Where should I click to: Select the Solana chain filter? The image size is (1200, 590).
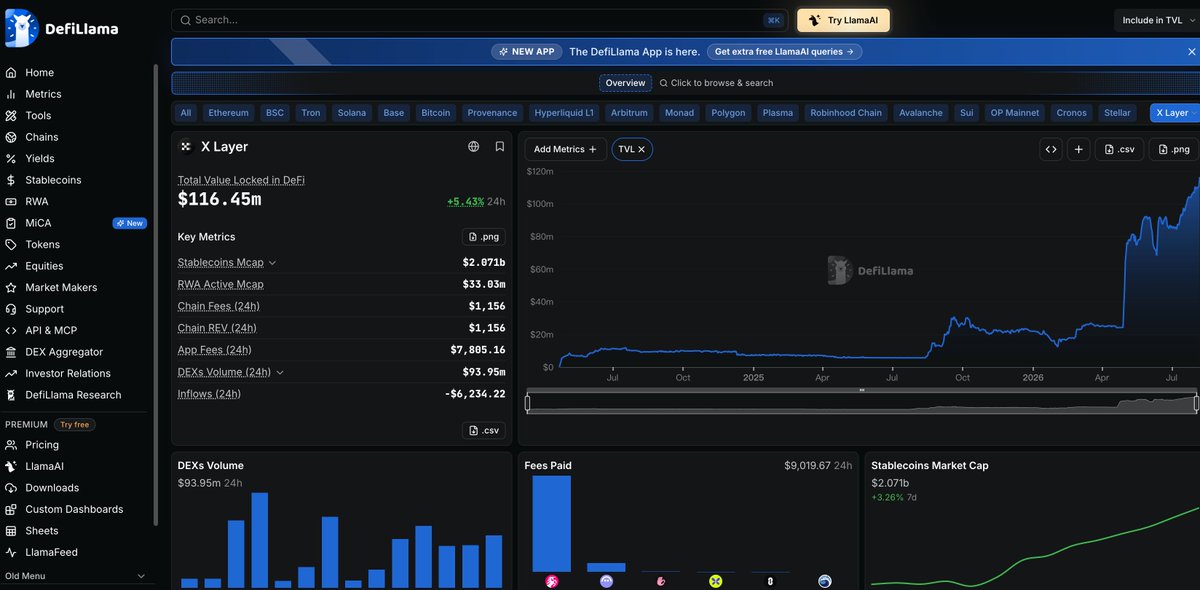coord(352,113)
